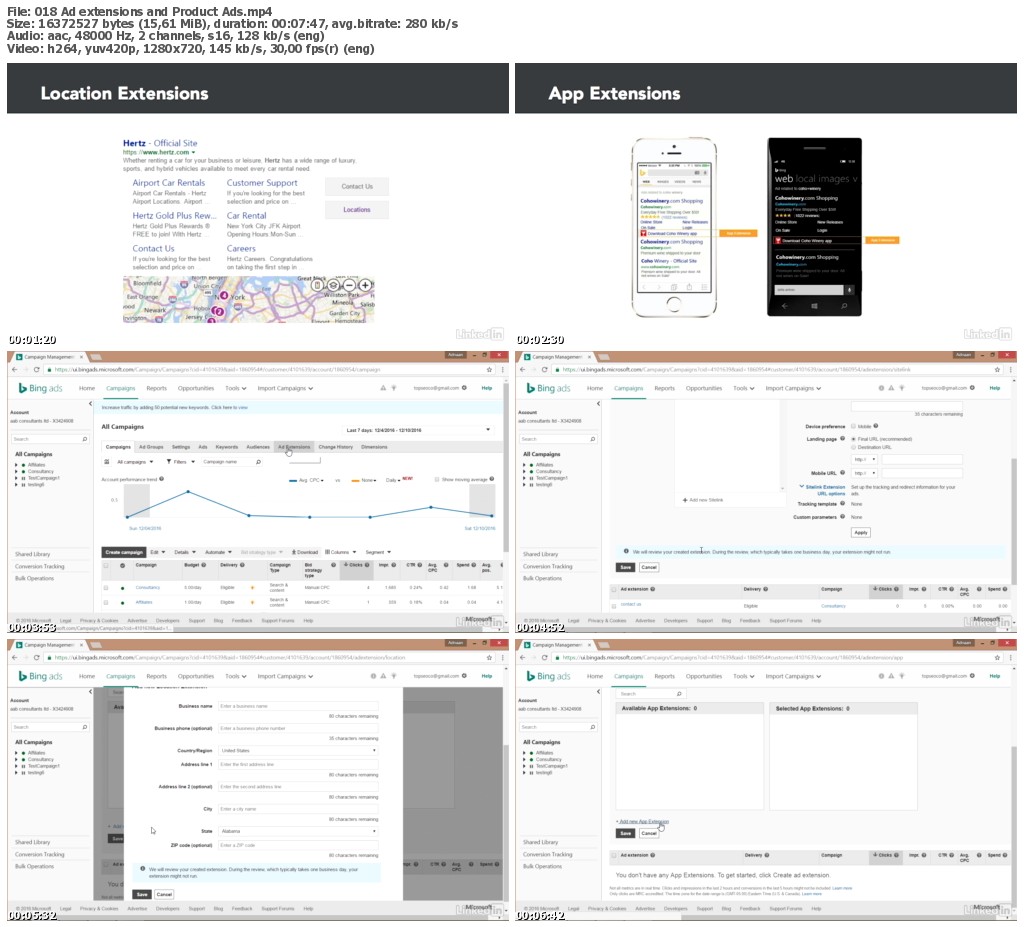The width and height of the screenshot is (1024, 927).
Task: Click Bing ads logo in 00:03:53 frame
Action: click(x=40, y=388)
